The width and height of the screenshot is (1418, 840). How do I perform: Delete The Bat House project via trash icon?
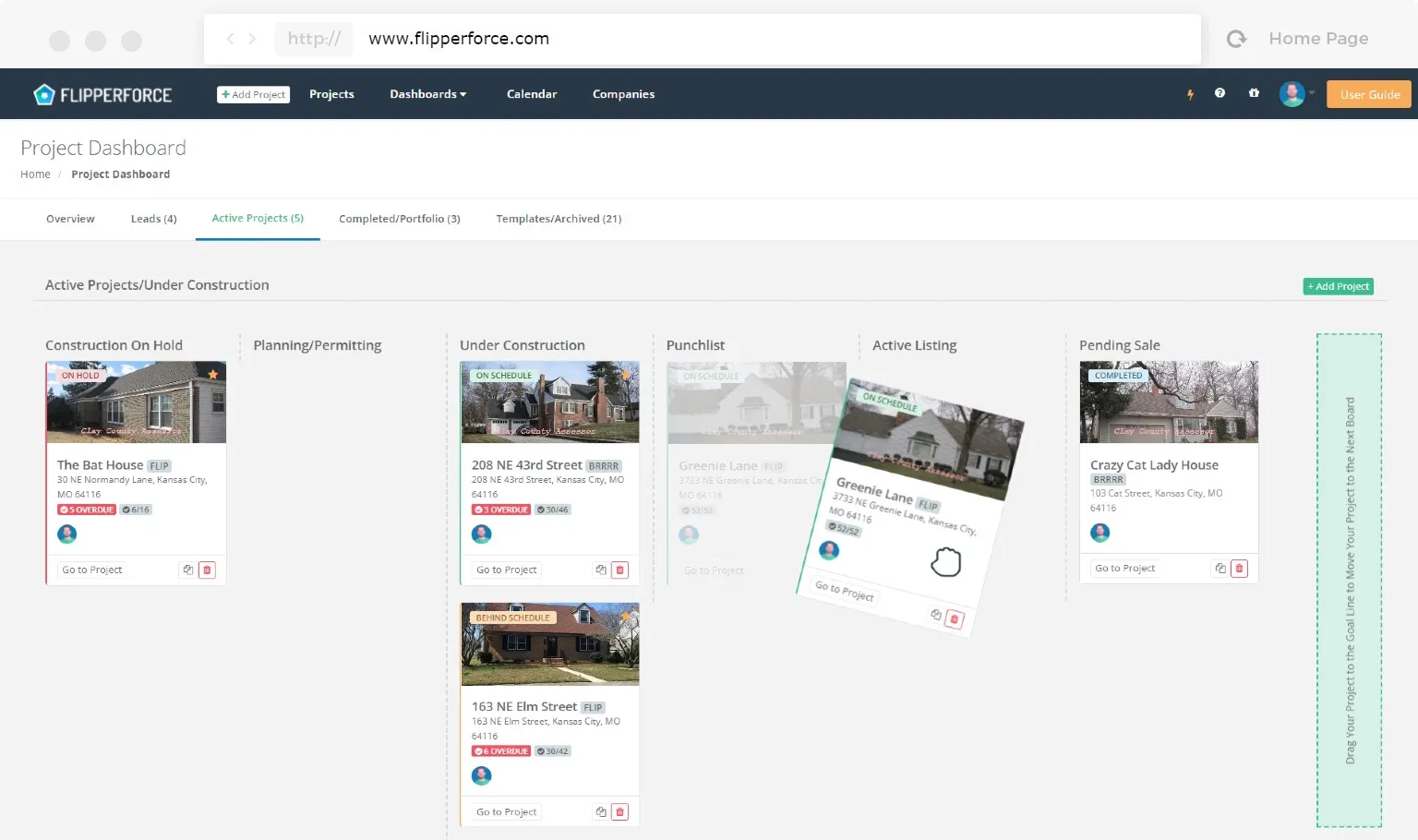coord(207,570)
